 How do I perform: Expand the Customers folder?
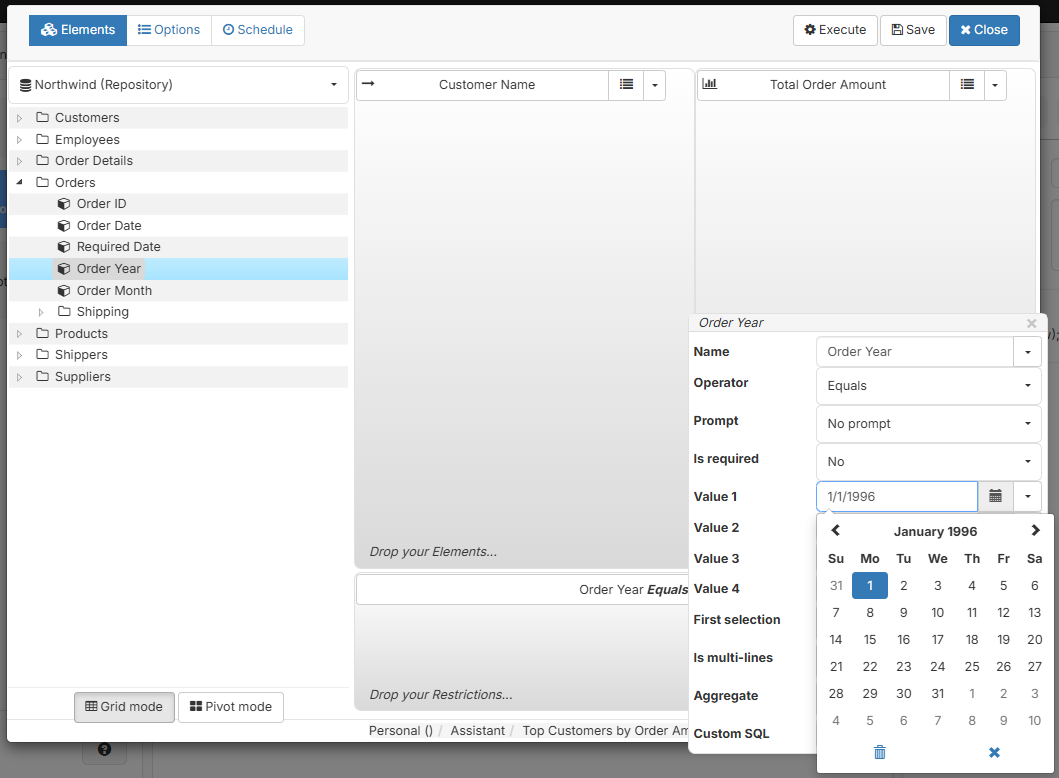click(19, 118)
